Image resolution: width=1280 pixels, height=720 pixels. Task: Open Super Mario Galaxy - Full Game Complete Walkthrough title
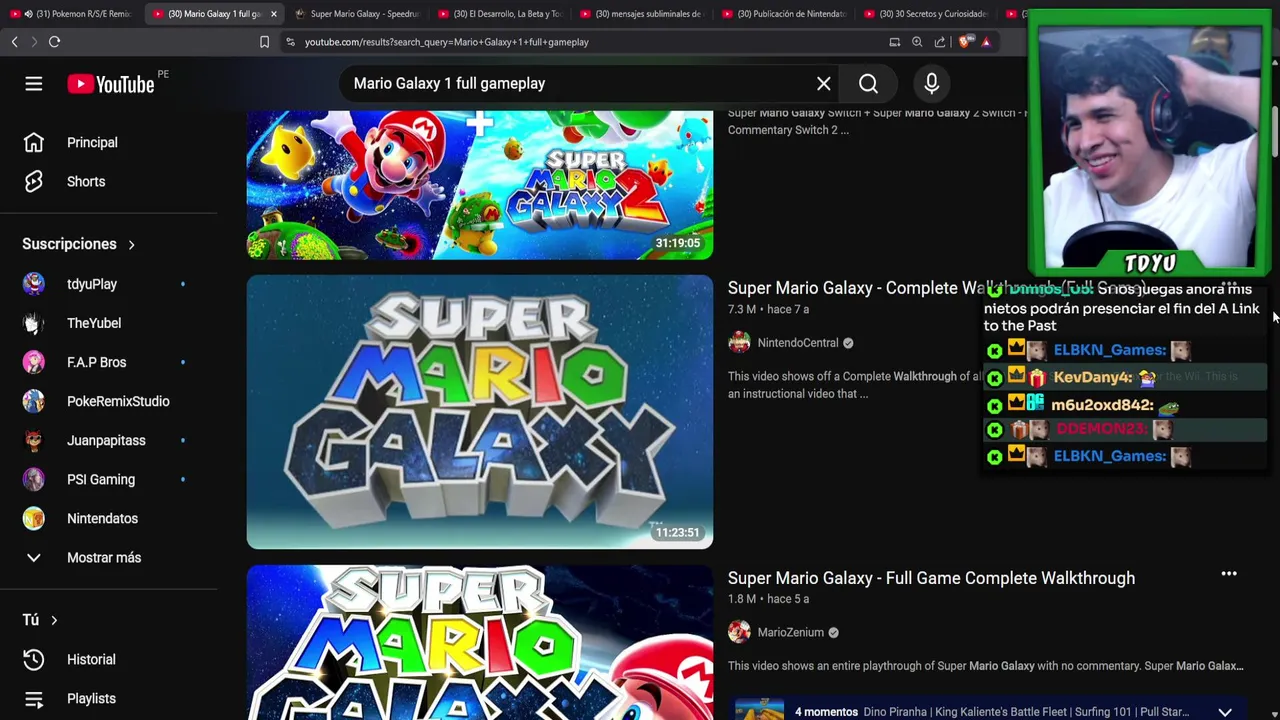(x=931, y=578)
